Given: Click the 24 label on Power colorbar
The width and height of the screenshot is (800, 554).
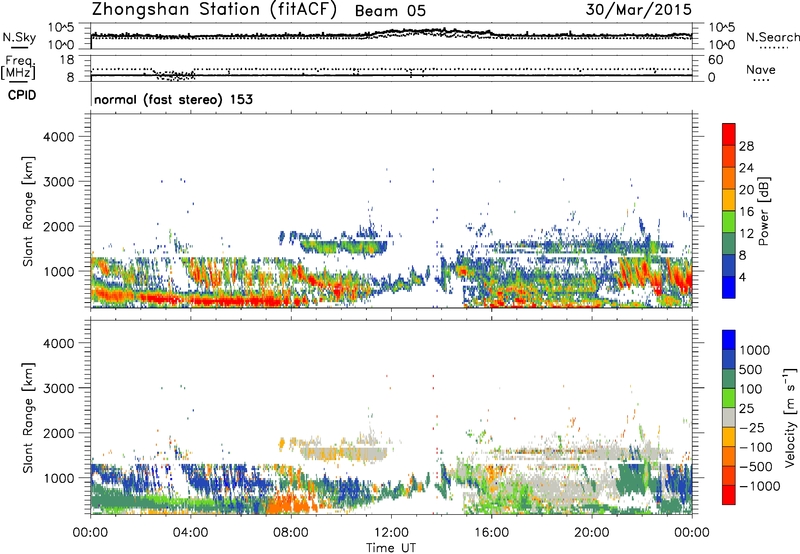Looking at the screenshot, I should (x=746, y=168).
